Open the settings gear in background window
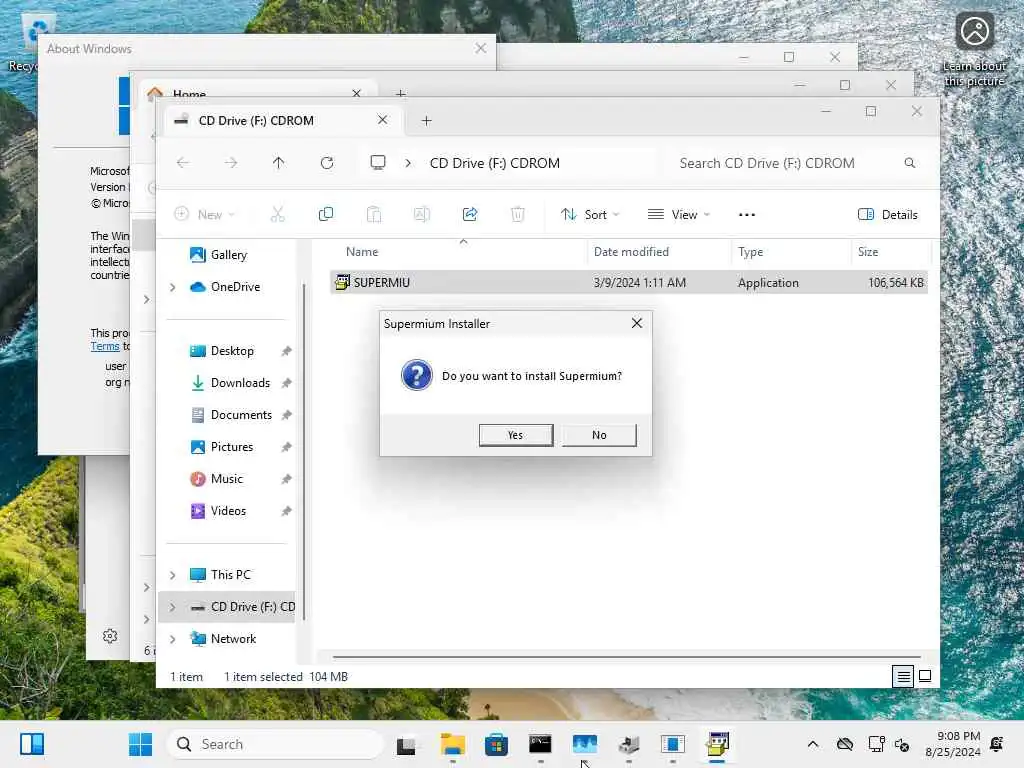1024x768 pixels. [110, 636]
